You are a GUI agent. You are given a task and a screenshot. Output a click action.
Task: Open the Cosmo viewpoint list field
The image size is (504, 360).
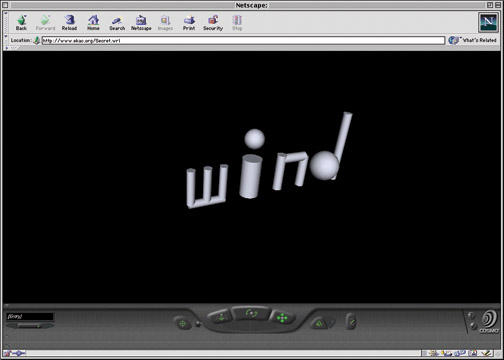(x=30, y=316)
